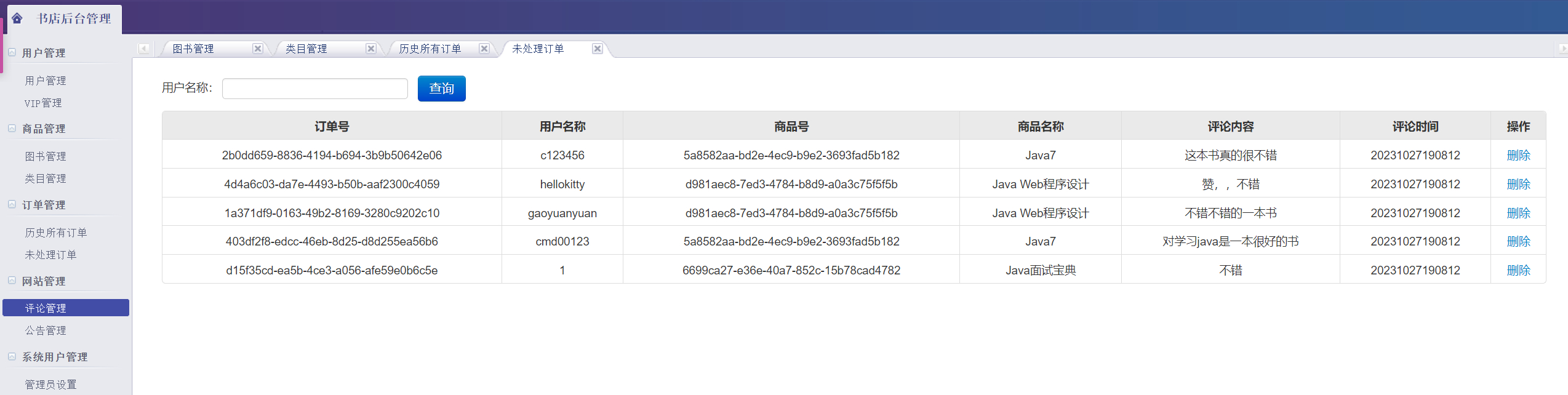This screenshot has height=395, width=1568.
Task: Click the 操作 column header
Action: (x=1518, y=126)
